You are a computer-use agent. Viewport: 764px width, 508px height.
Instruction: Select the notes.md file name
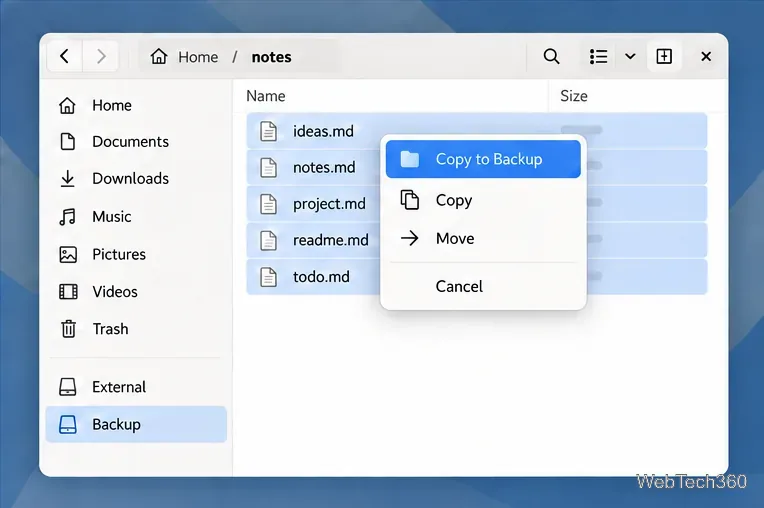click(324, 168)
